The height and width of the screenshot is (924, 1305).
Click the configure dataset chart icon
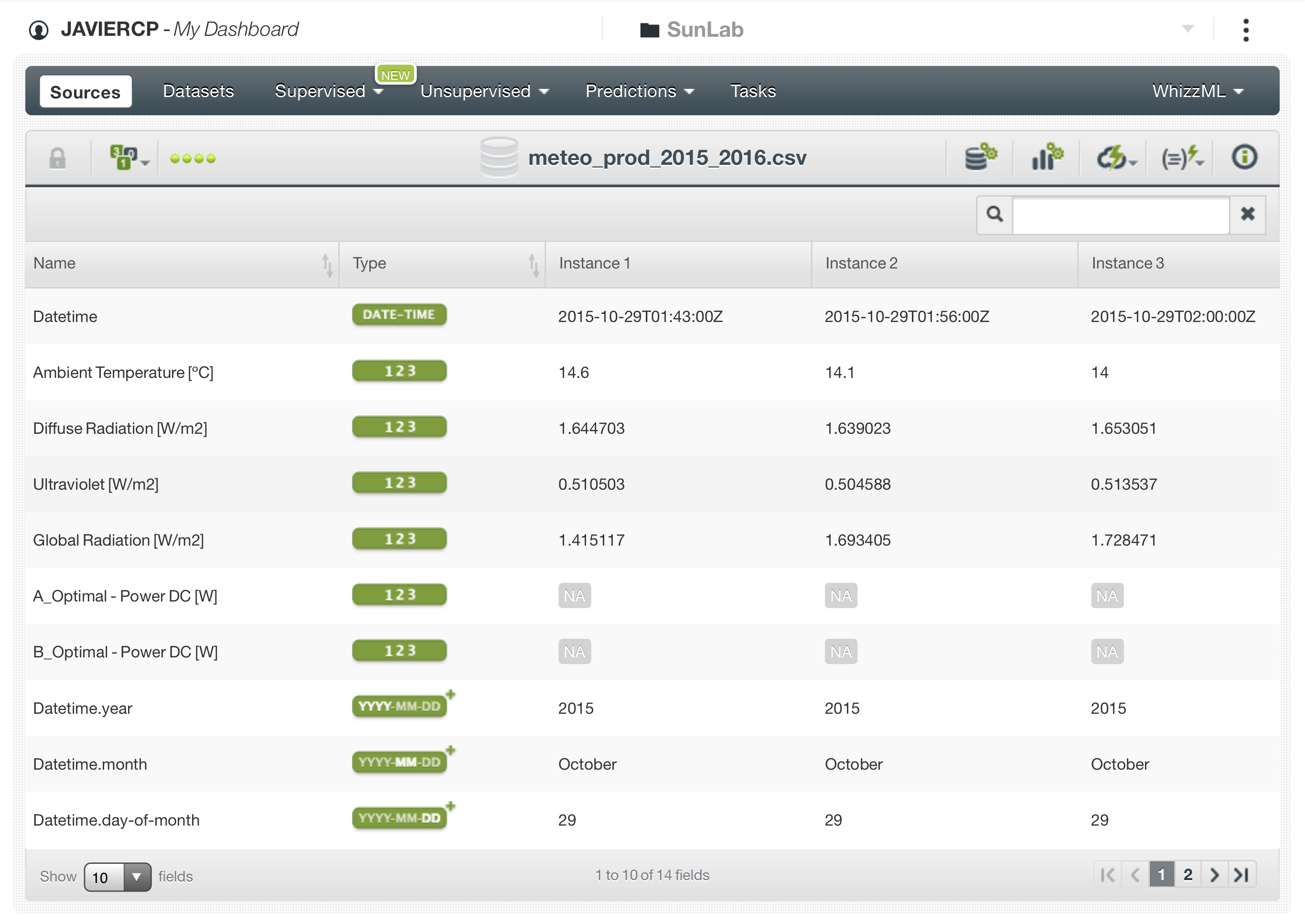1046,158
